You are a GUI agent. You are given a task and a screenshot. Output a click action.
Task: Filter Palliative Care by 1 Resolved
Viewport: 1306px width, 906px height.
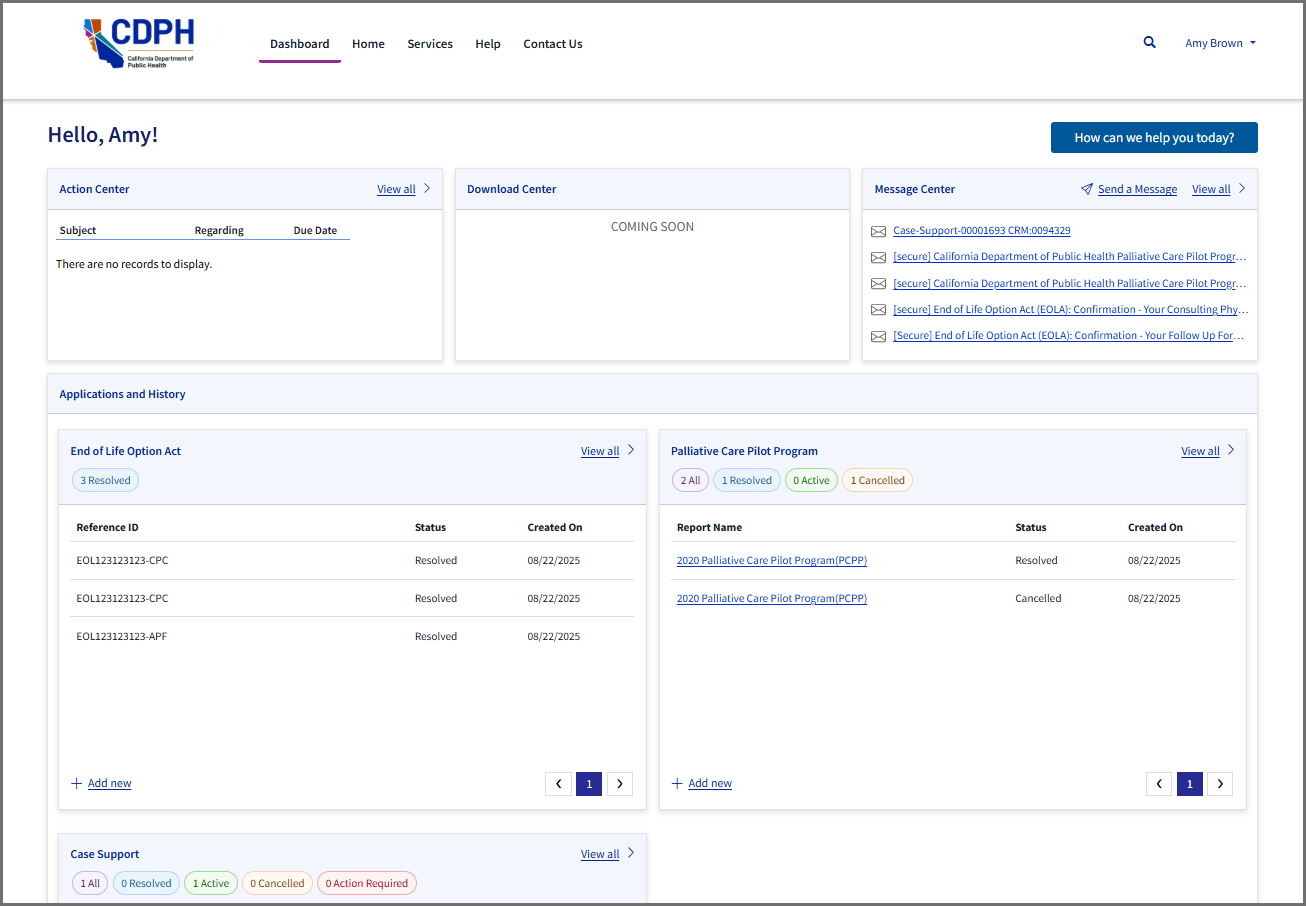[746, 480]
